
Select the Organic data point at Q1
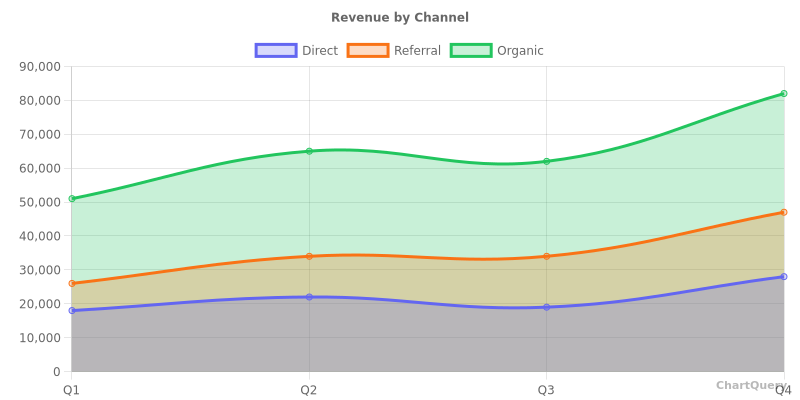72,199
